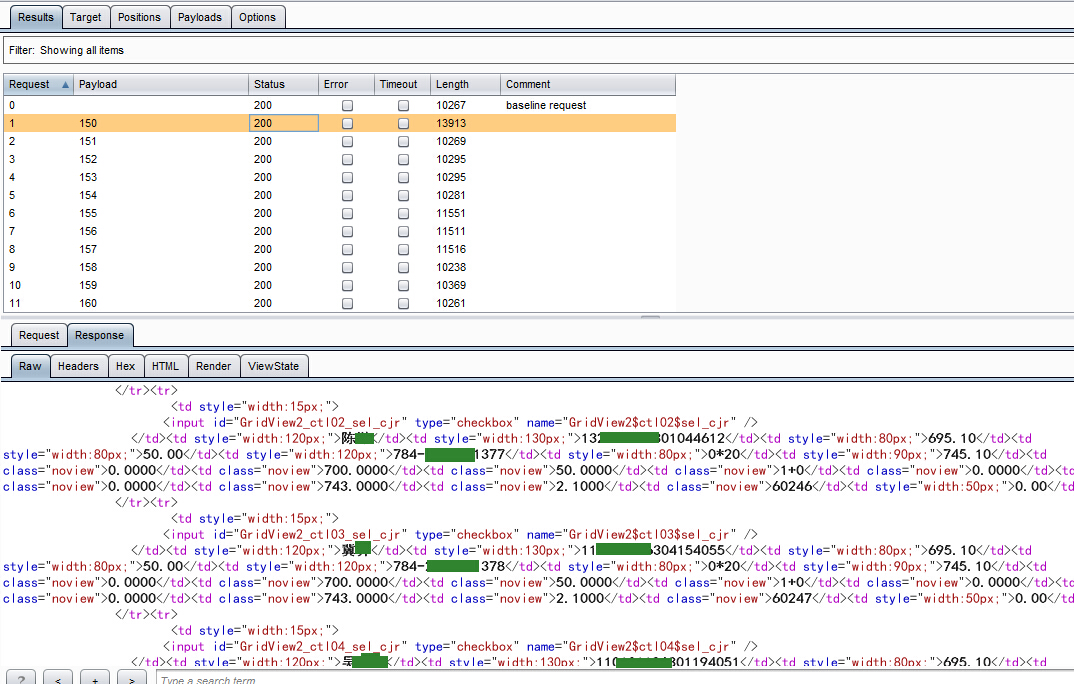Toggle Error checkbox for payload 155 row
This screenshot has height=684, width=1074.
pos(347,213)
